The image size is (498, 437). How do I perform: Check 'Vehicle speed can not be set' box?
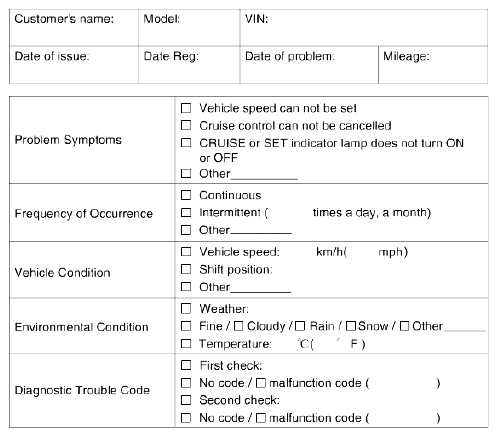coord(186,108)
